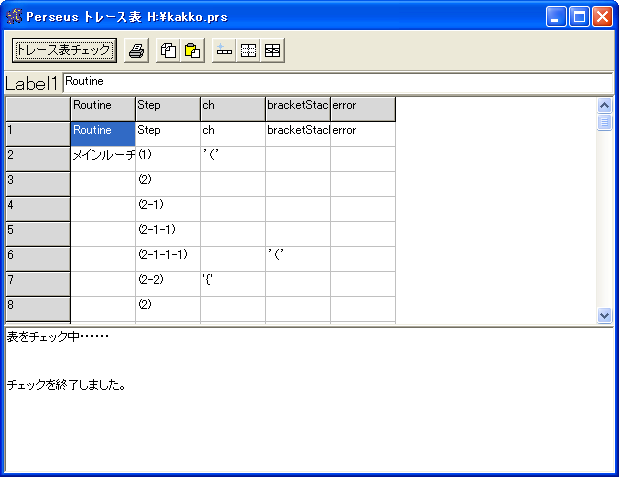Click the bracketStack column header
This screenshot has height=477, width=619.
point(298,106)
